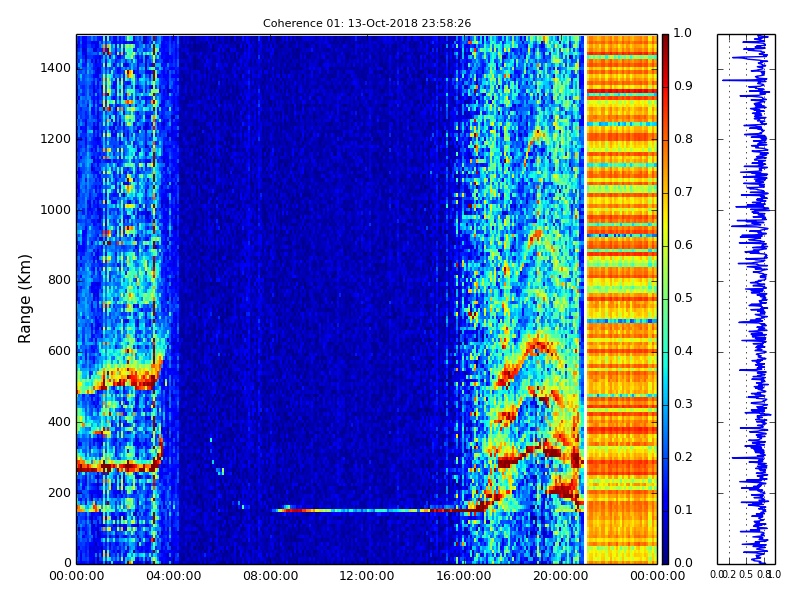Click the red coherence band near 280 km at midnight
Screen dimensions: 800x600
[117, 466]
